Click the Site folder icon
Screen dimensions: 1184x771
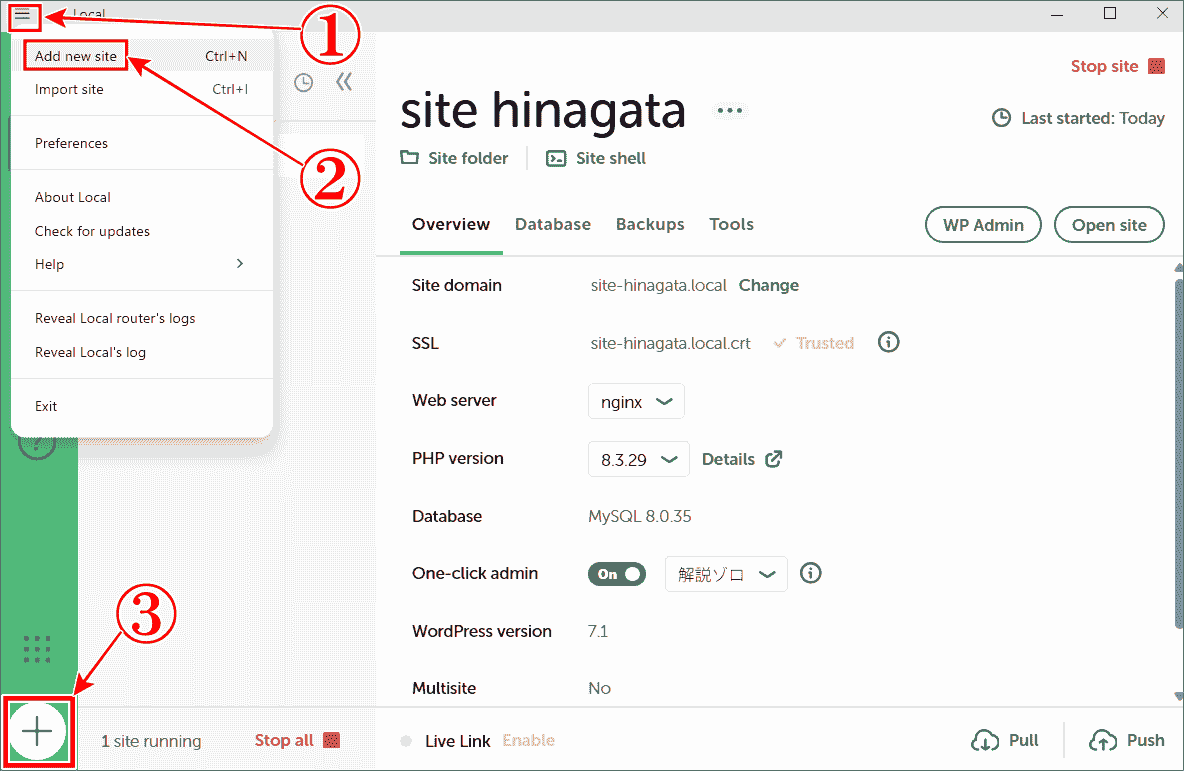click(x=409, y=158)
